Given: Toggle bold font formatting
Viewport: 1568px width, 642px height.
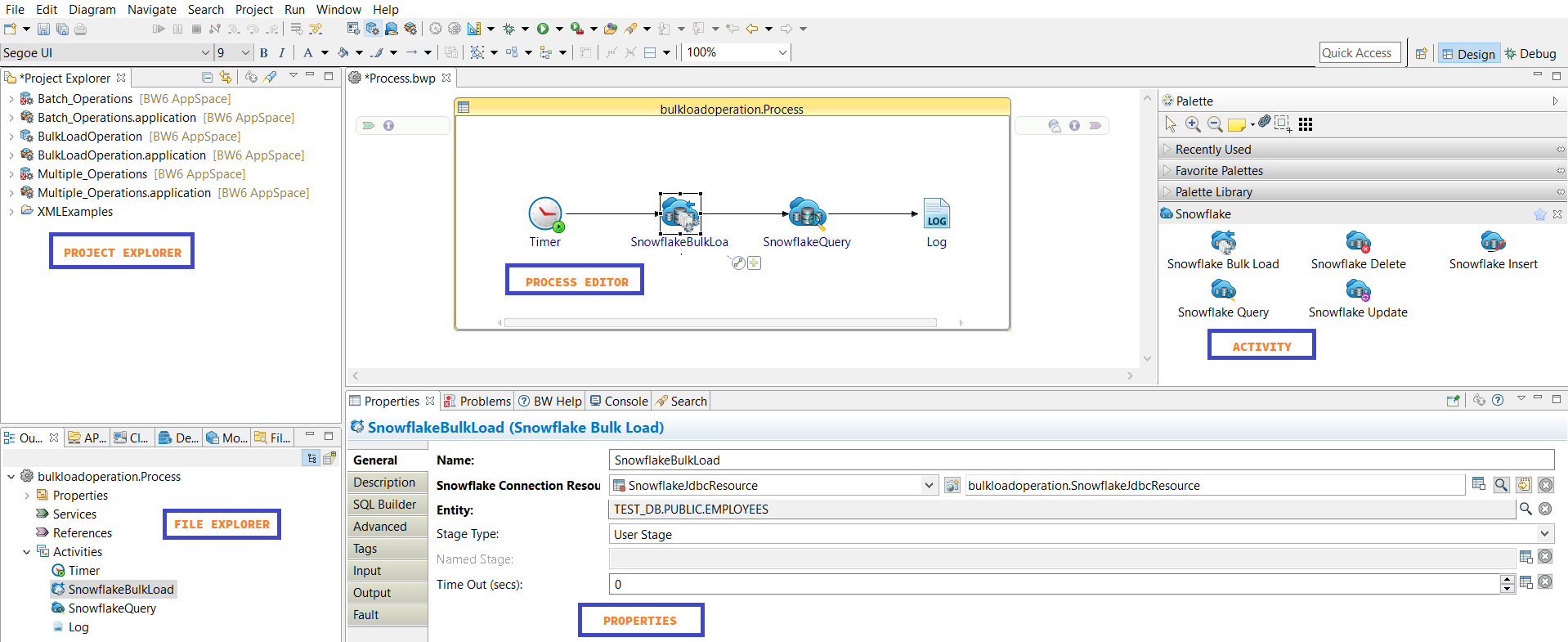Looking at the screenshot, I should click(263, 53).
